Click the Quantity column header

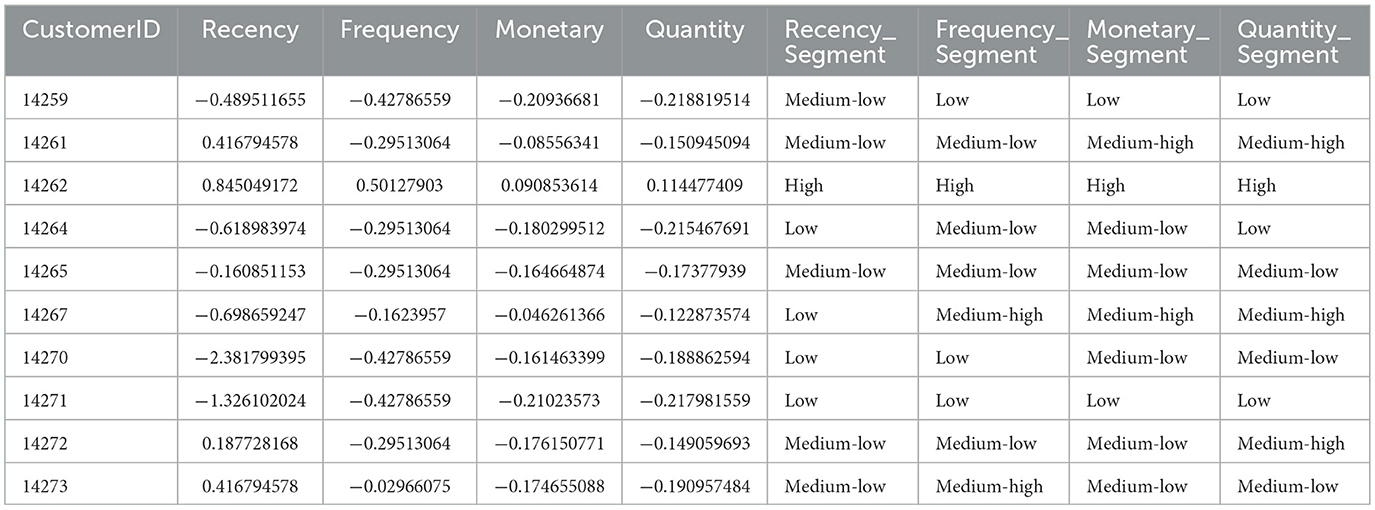694,30
